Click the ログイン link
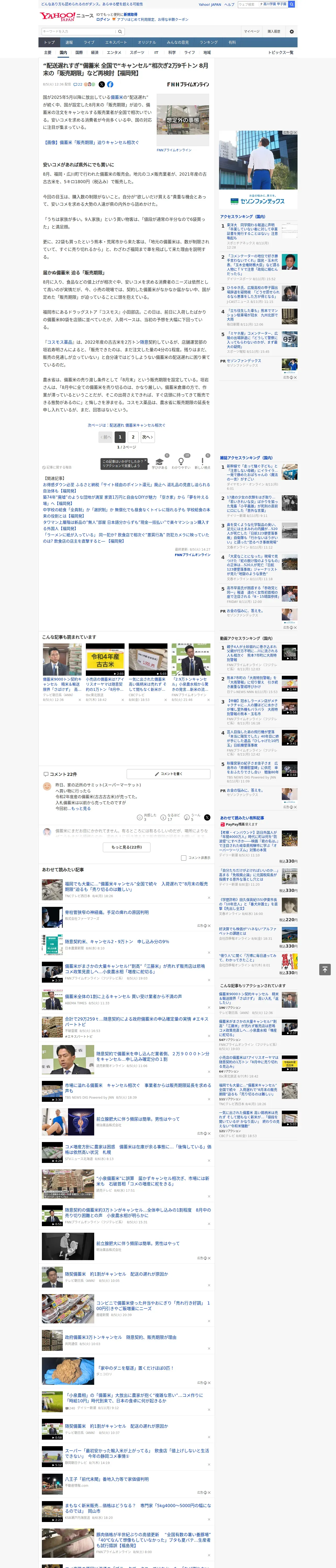Image resolution: width=336 pixels, height=1568 pixels. tap(103, 20)
